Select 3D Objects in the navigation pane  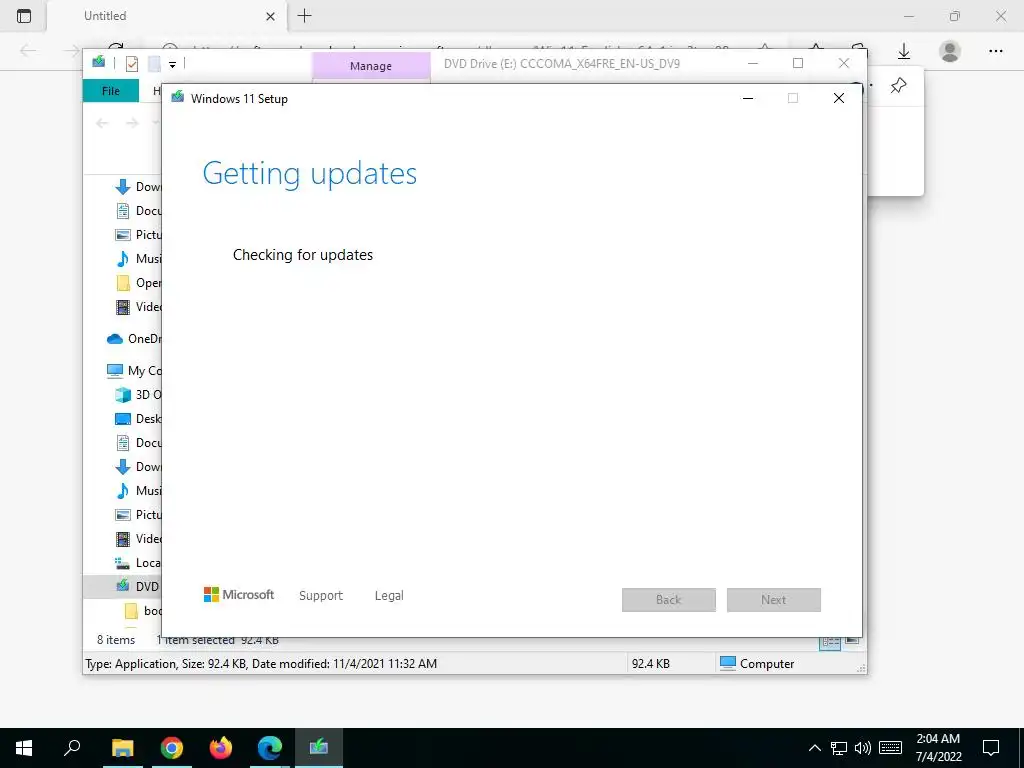[138, 394]
